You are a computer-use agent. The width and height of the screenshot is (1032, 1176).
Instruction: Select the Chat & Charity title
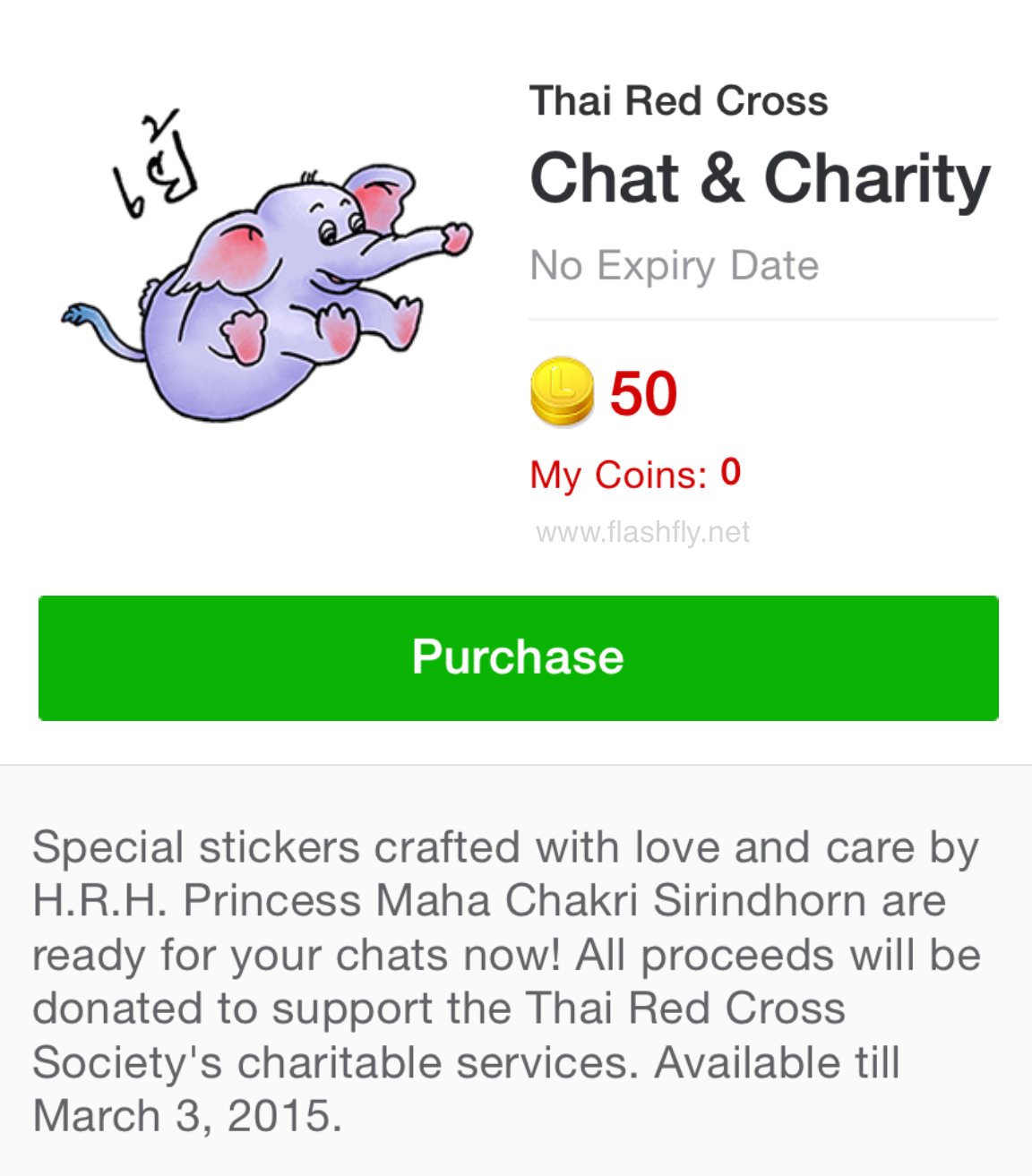(x=760, y=178)
